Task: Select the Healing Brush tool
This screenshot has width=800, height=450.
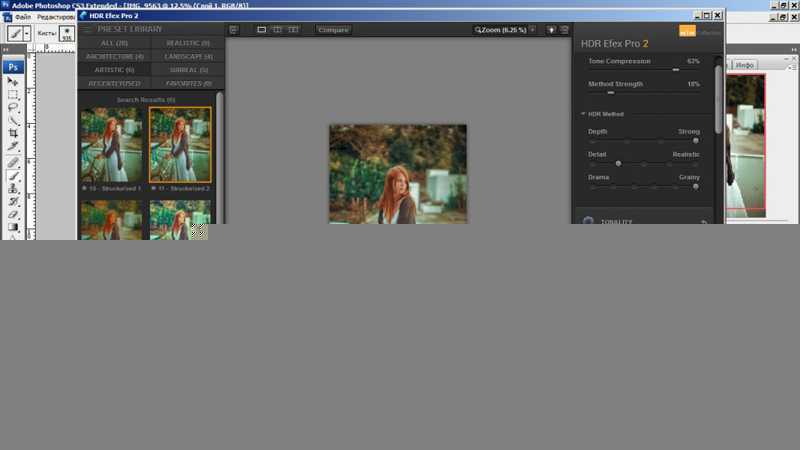Action: (13, 162)
